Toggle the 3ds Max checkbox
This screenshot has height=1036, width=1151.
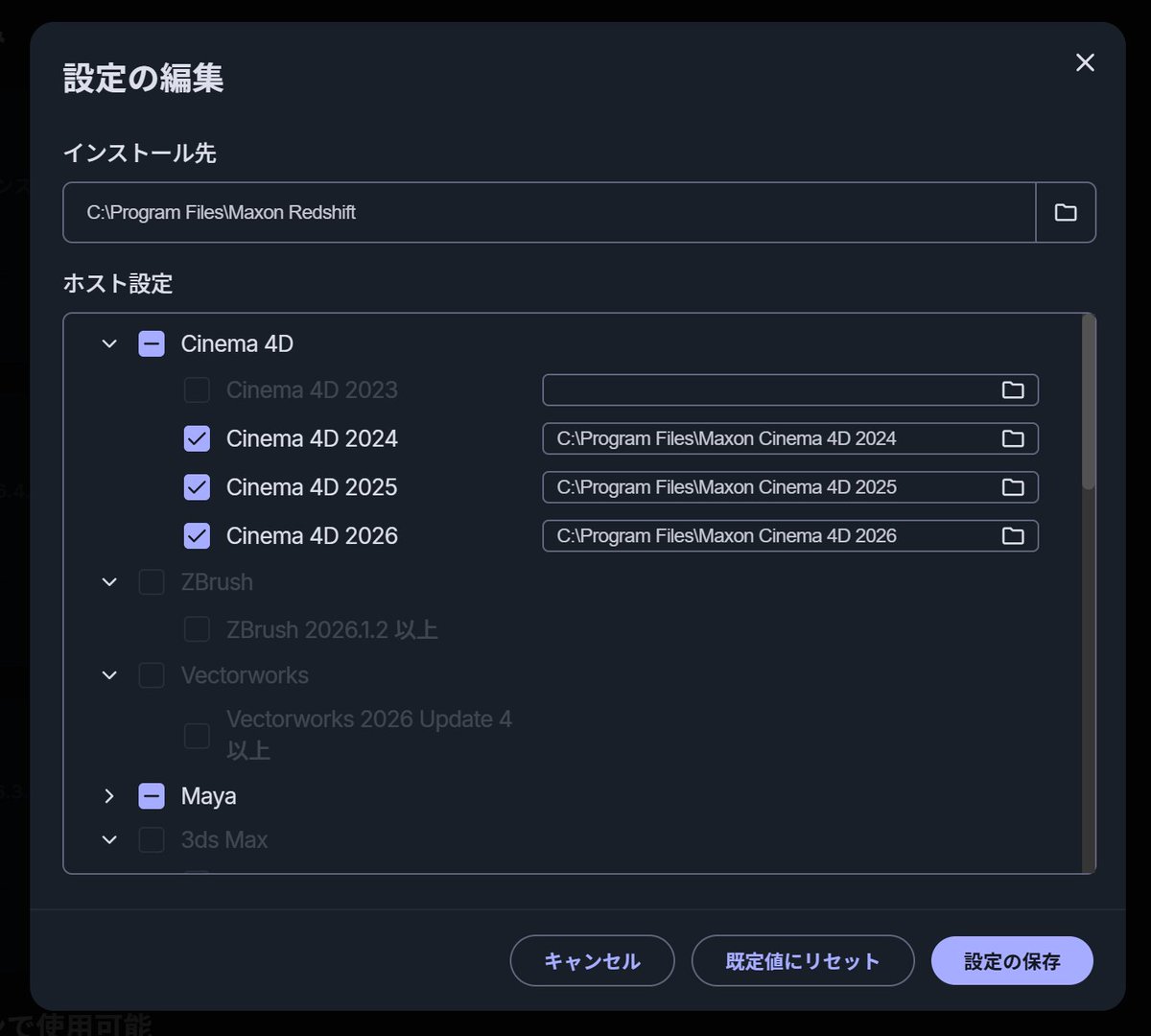[152, 840]
